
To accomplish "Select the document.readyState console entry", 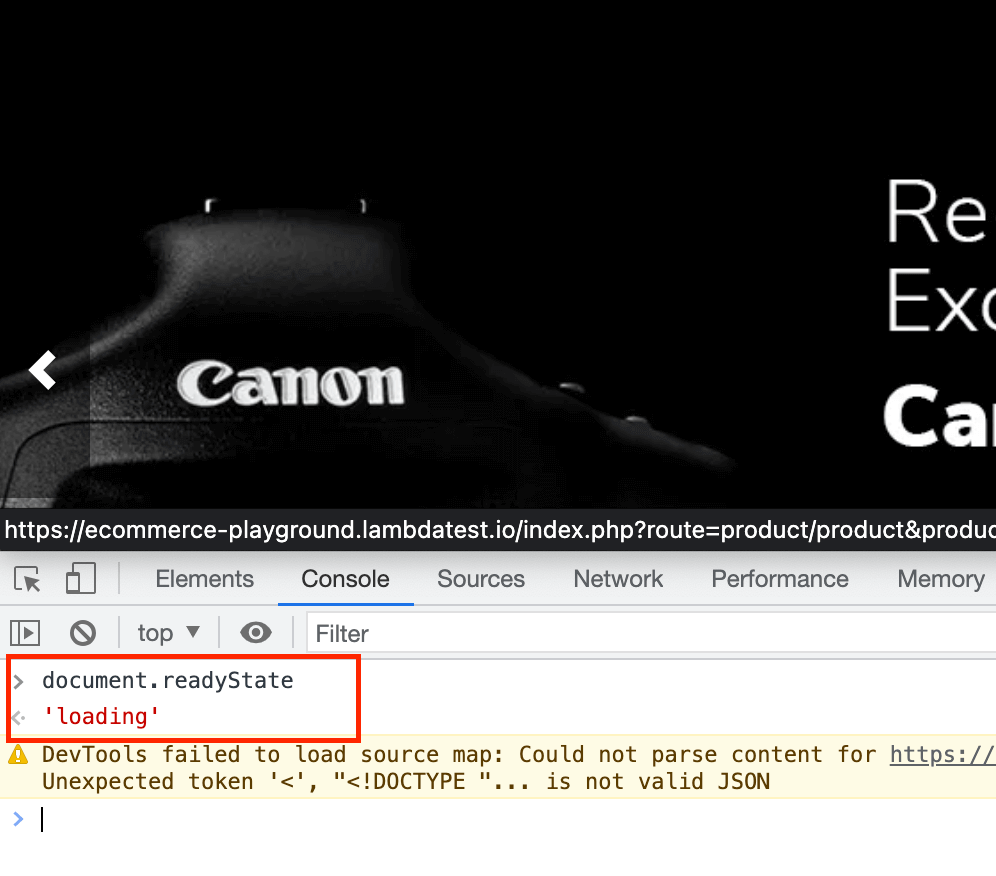I will (x=168, y=680).
